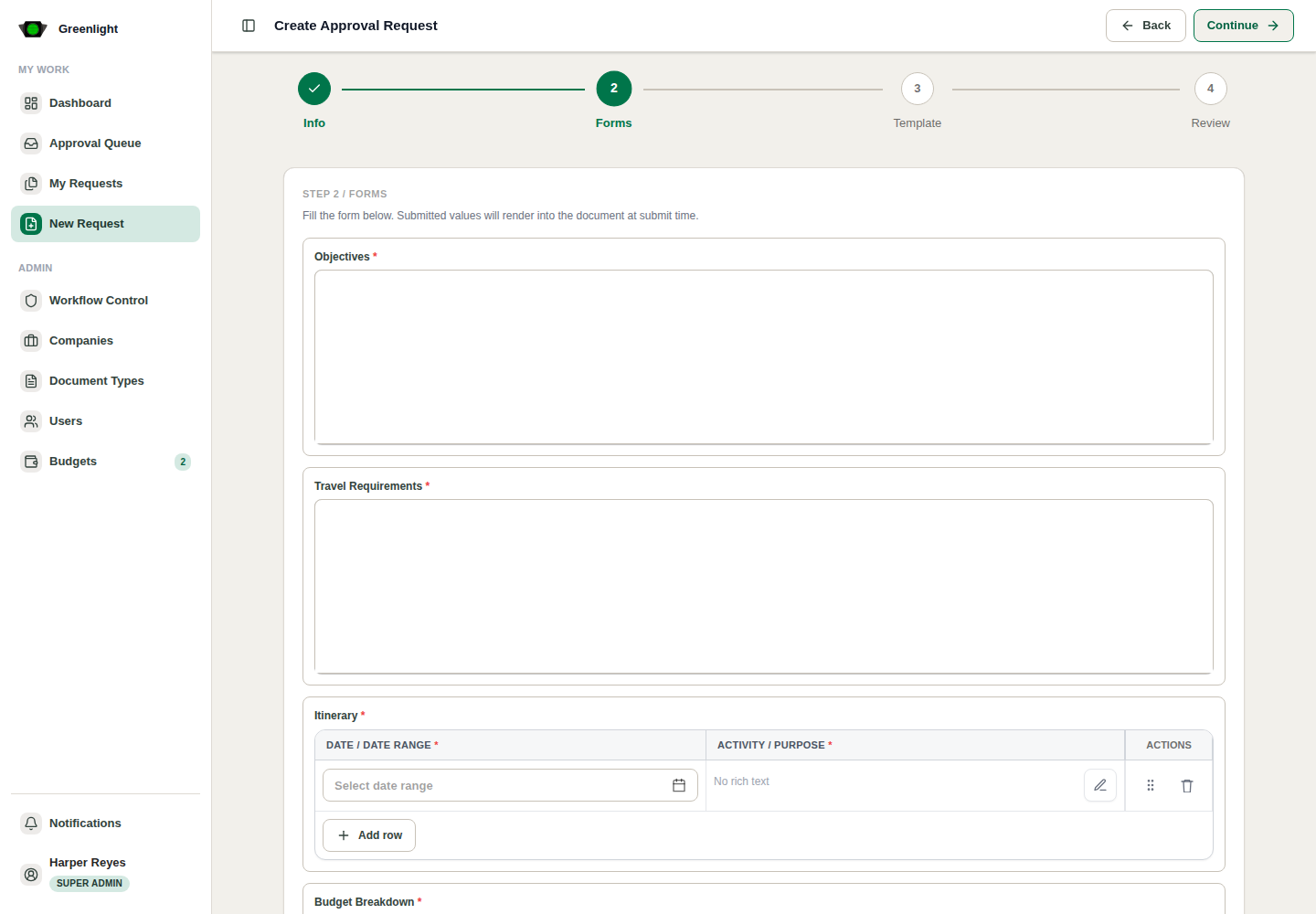
Task: Click the row drag handle icon
Action: tap(1151, 785)
